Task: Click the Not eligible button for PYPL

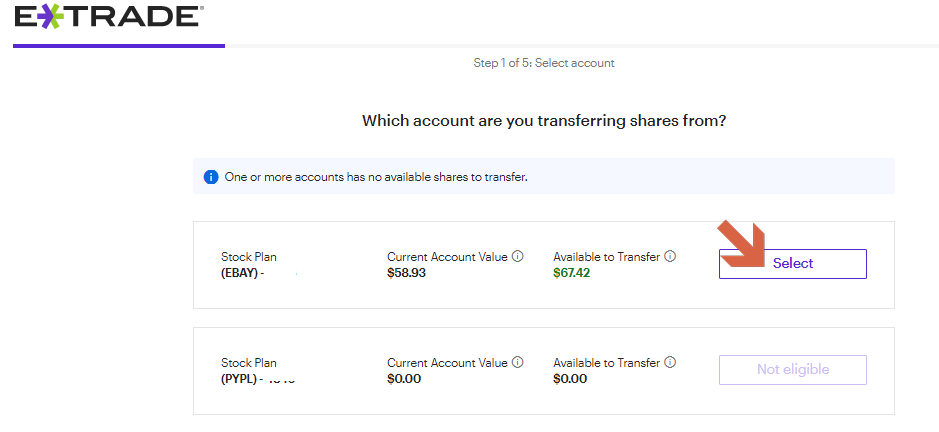Action: tap(792, 369)
